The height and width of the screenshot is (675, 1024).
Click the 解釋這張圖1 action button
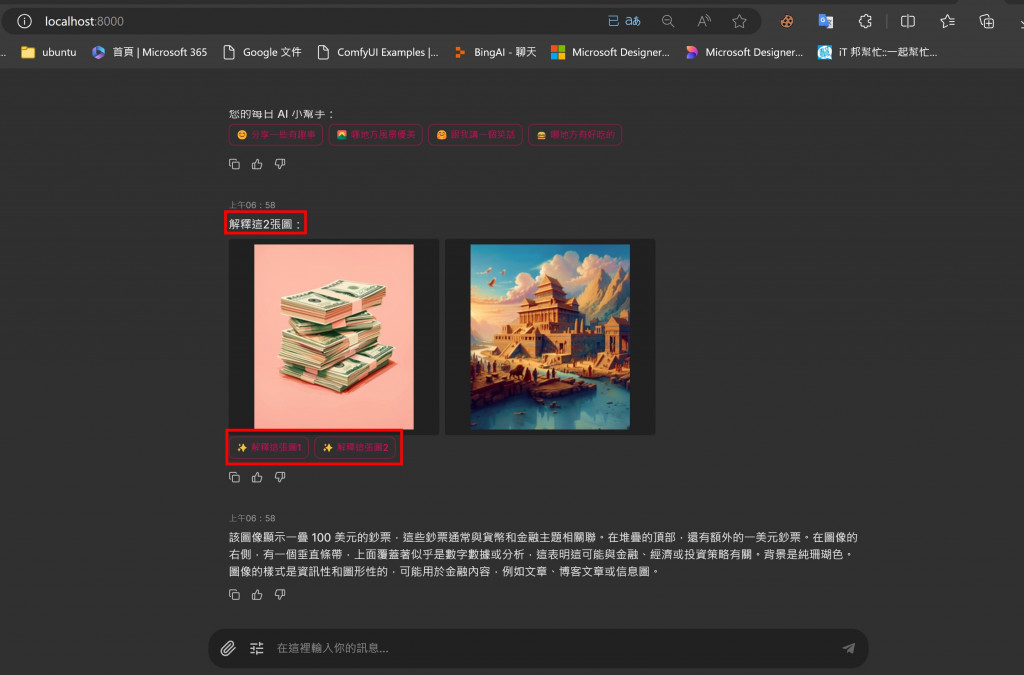[x=269, y=447]
